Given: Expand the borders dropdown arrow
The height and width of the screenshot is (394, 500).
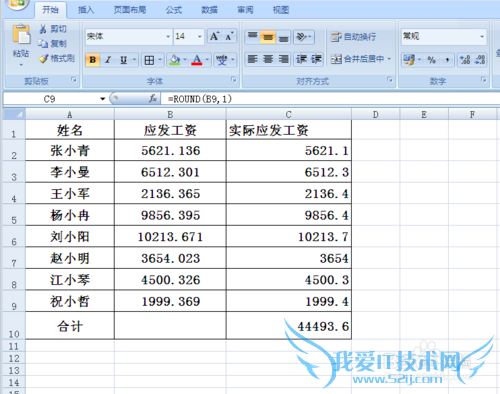Looking at the screenshot, I should point(160,60).
